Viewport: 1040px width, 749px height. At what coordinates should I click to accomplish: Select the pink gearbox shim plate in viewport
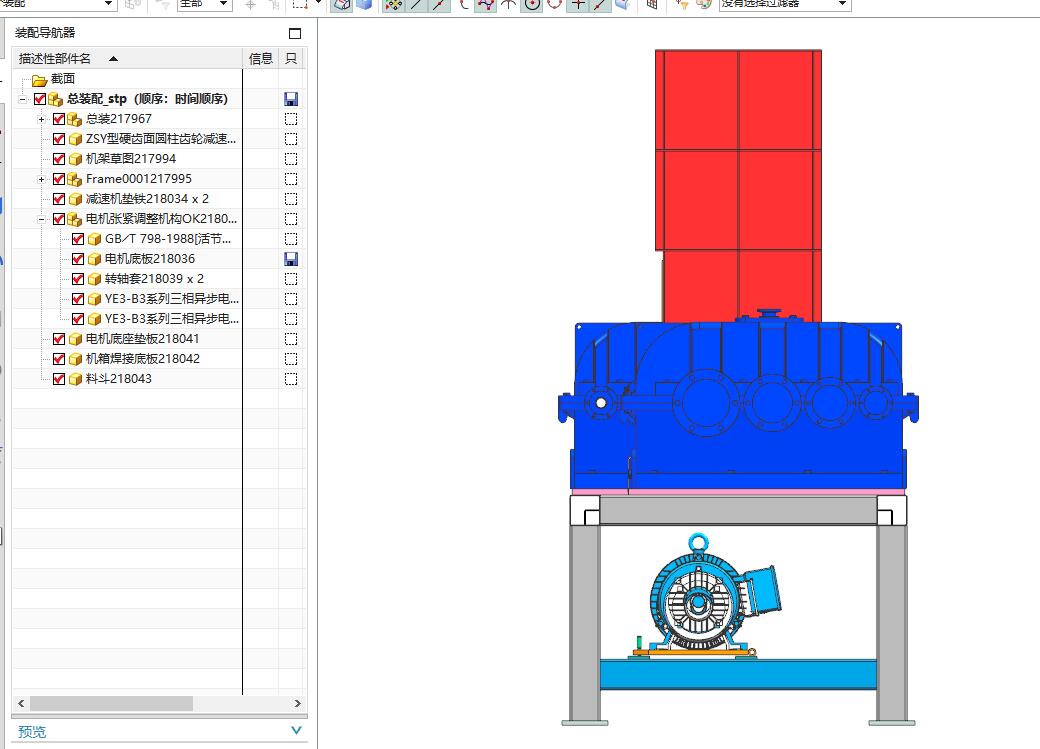(x=738, y=492)
